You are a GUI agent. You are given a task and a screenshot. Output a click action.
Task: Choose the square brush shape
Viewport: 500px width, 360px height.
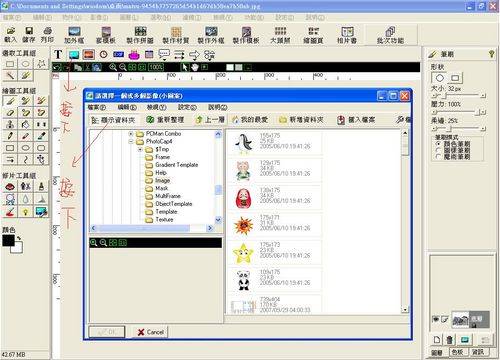[455, 78]
